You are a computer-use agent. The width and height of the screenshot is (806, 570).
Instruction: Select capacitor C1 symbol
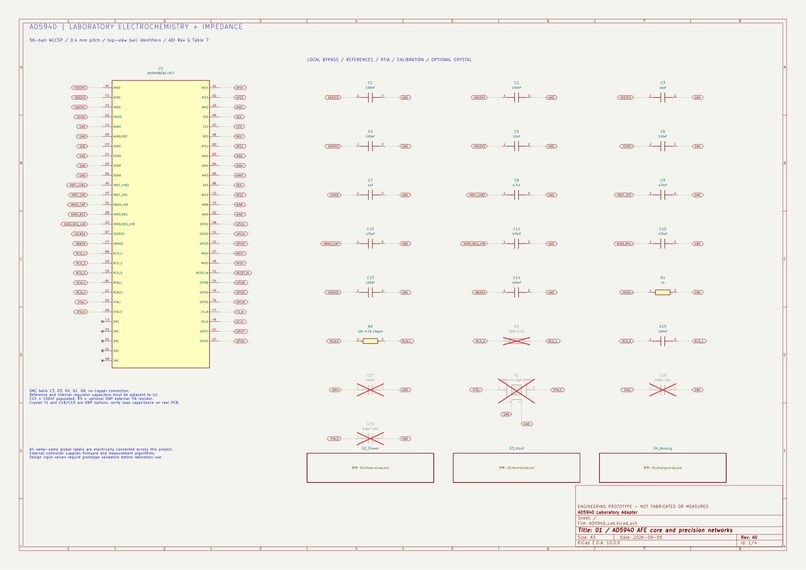tap(370, 97)
